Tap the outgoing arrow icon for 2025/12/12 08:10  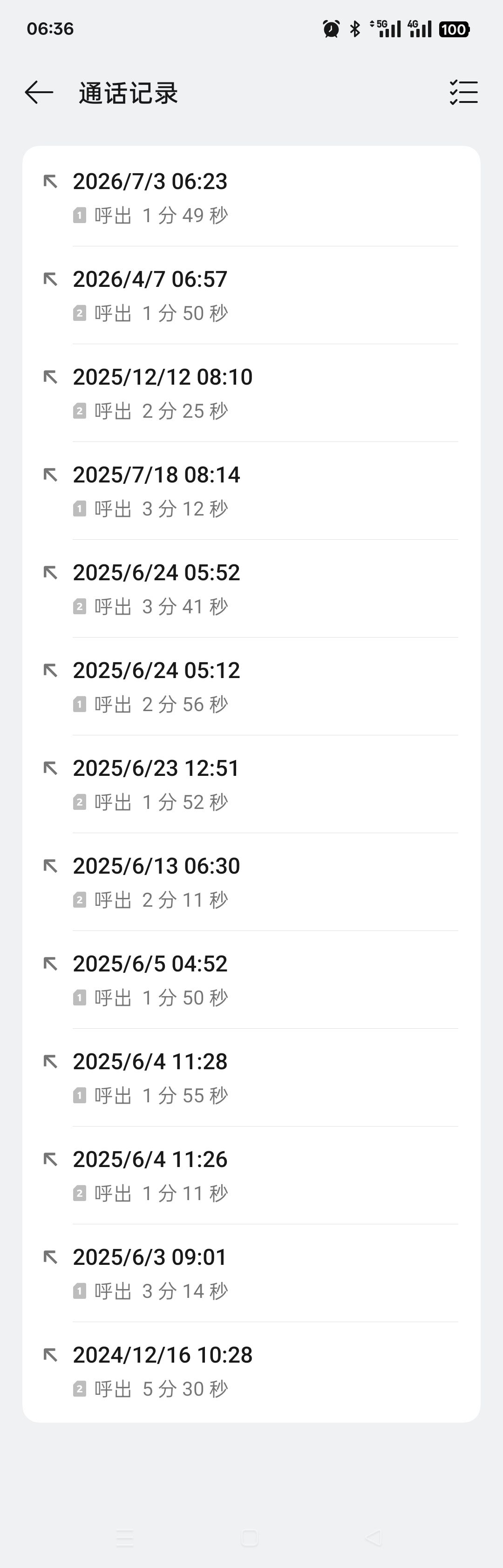coord(51,377)
